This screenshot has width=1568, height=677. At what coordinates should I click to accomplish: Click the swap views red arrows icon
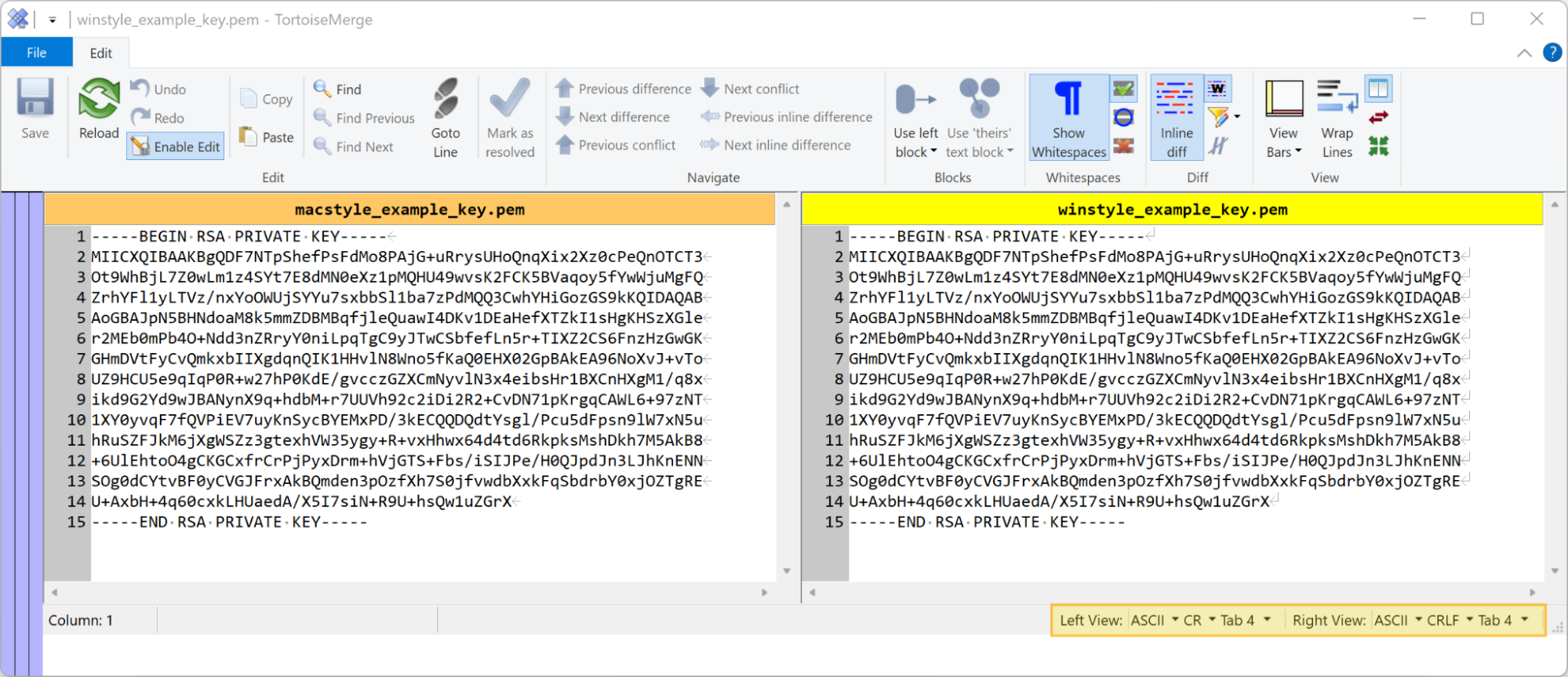pyautogui.click(x=1378, y=118)
